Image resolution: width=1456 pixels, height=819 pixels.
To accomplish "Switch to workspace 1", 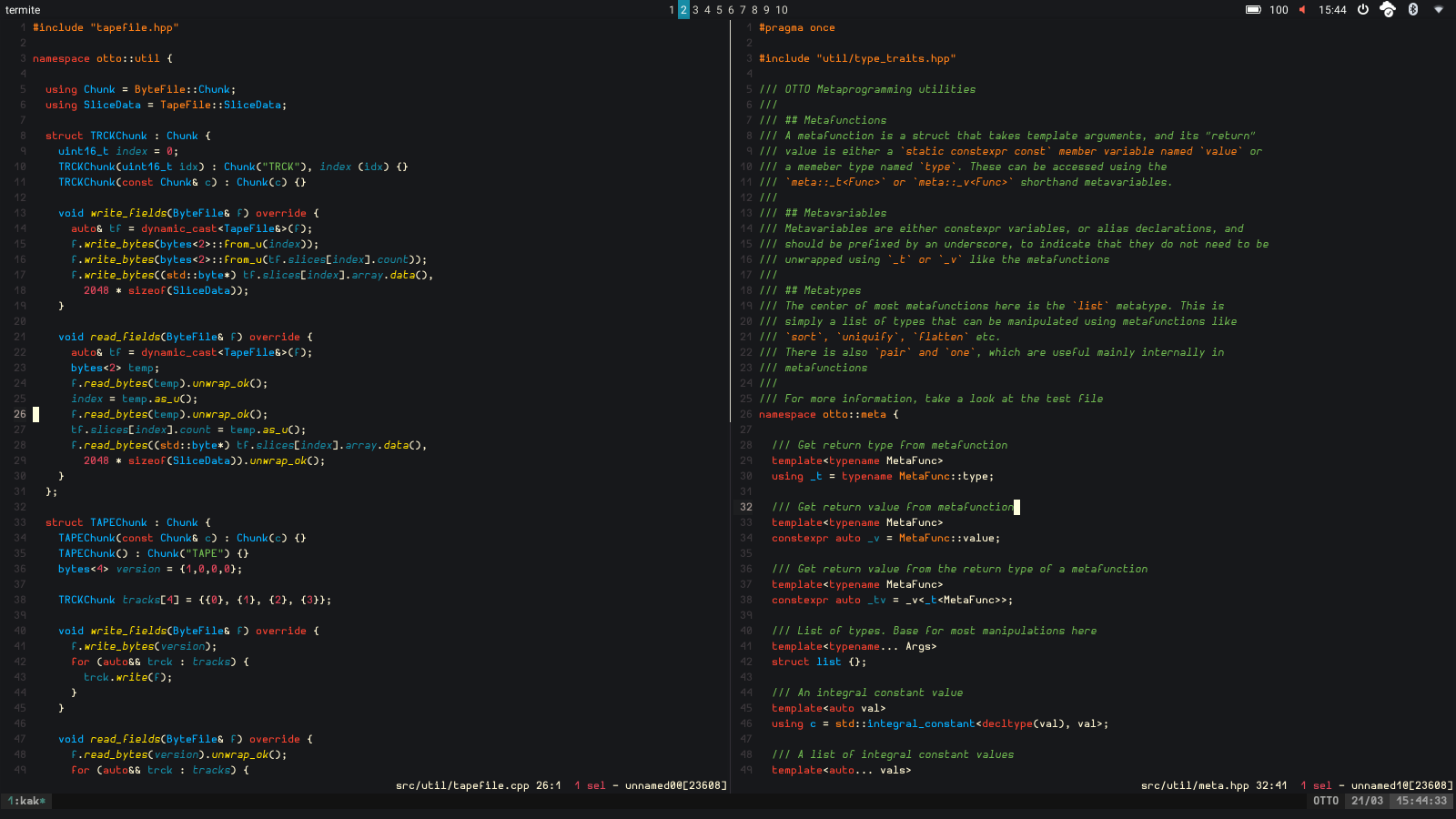I will (x=672, y=10).
